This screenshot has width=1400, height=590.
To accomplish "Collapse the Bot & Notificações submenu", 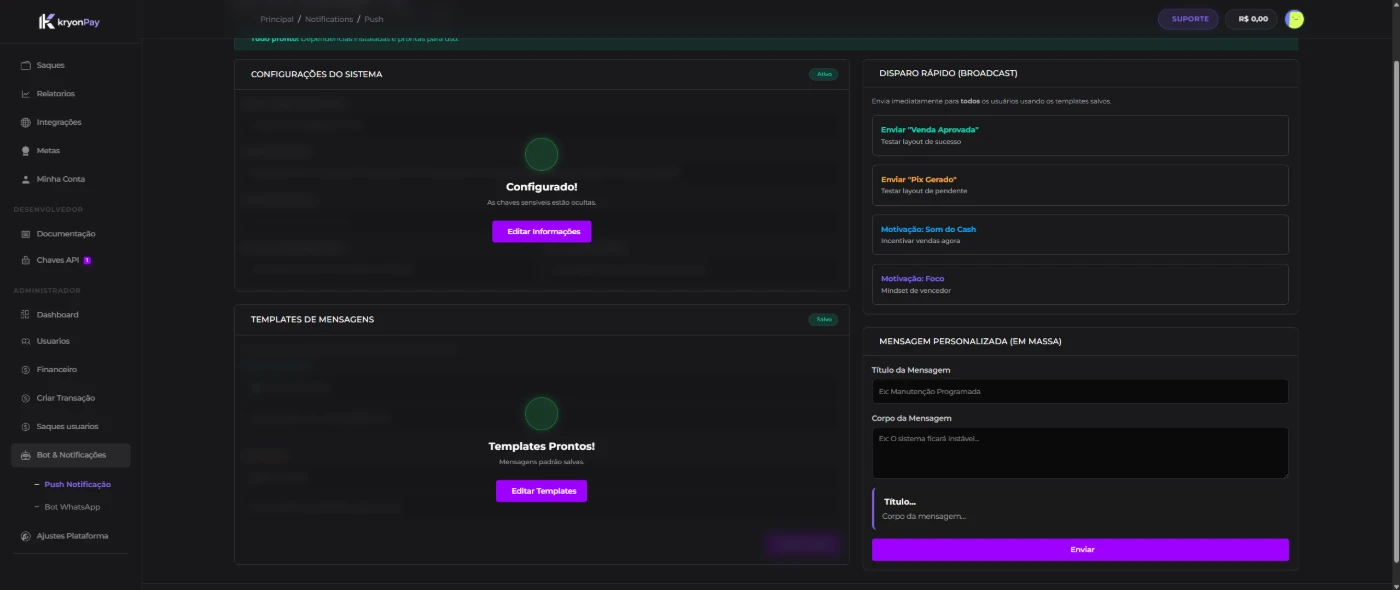I will click(x=70, y=455).
